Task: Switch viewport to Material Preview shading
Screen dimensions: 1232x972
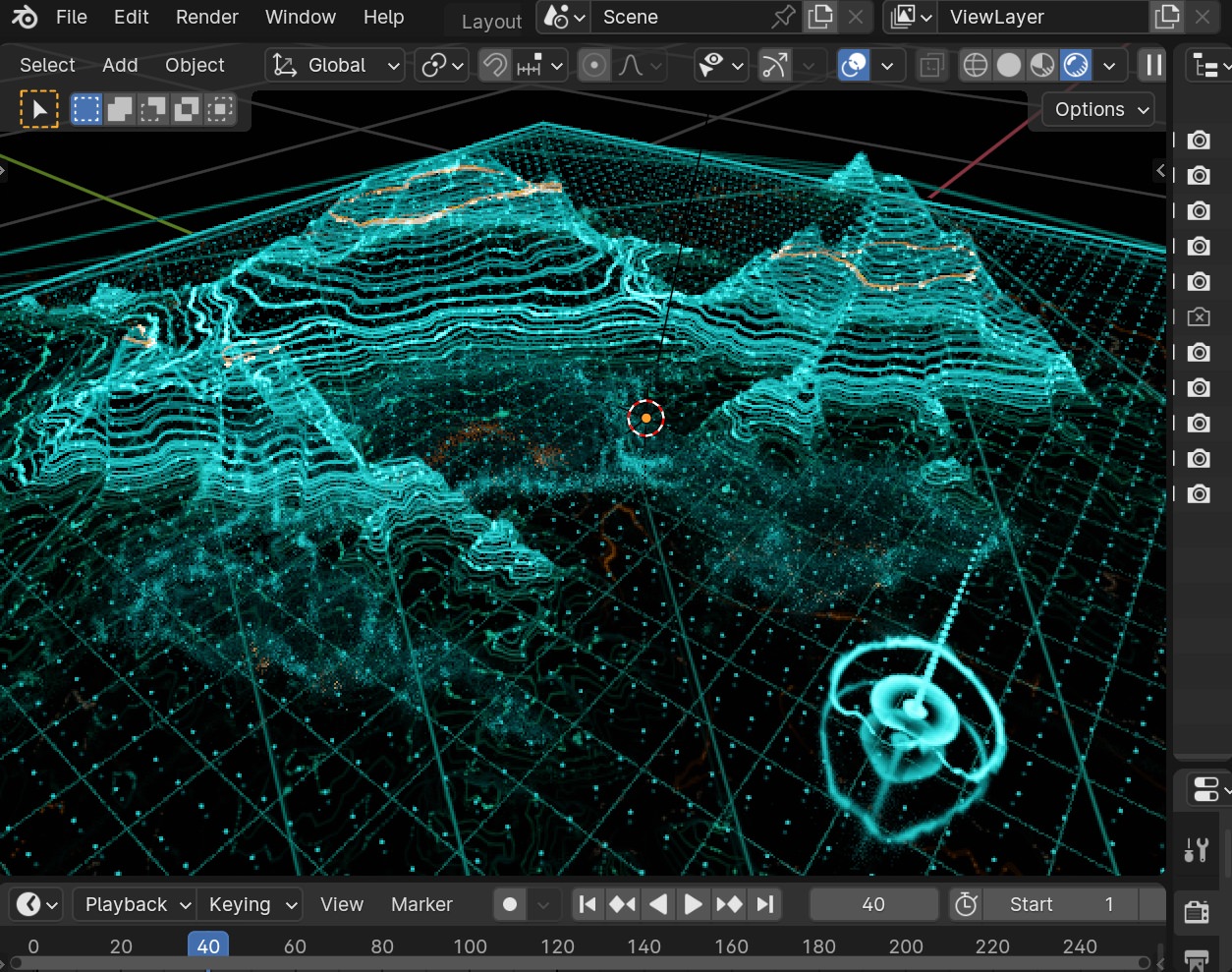Action: coord(1041,65)
